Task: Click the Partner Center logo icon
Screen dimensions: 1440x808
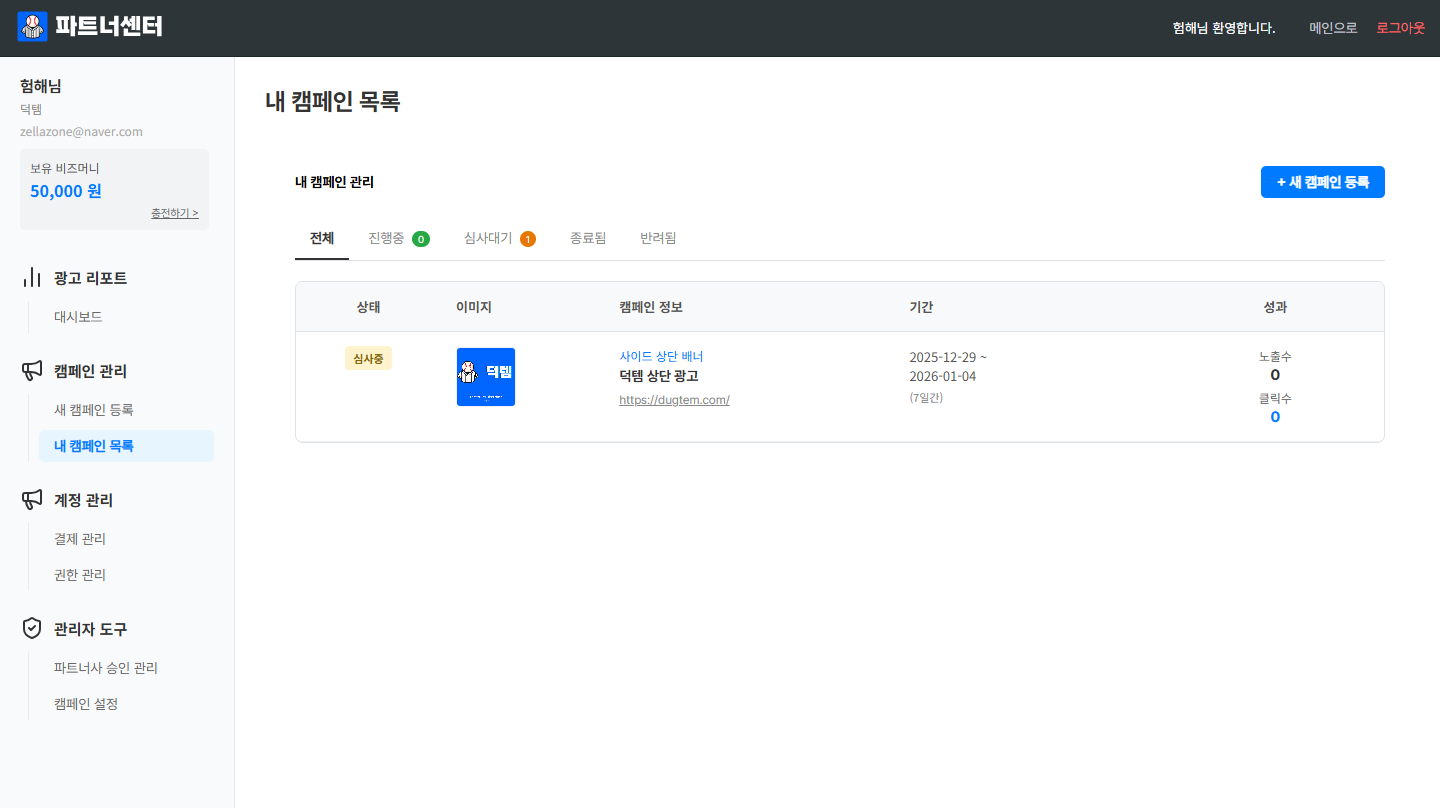Action: [33, 27]
